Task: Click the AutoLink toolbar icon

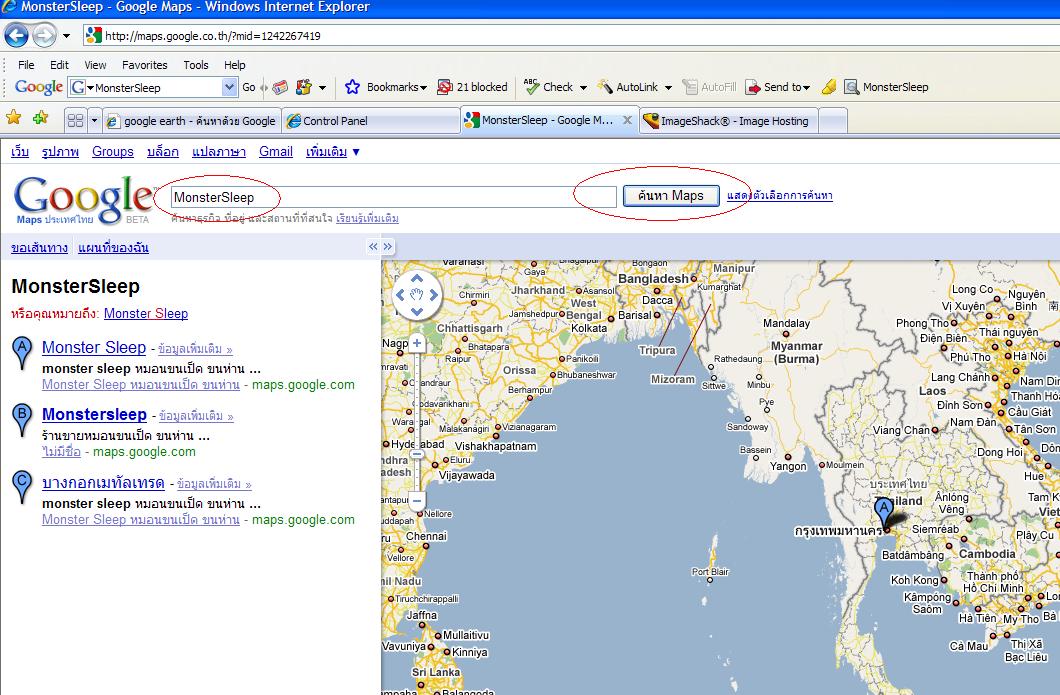Action: pos(605,87)
